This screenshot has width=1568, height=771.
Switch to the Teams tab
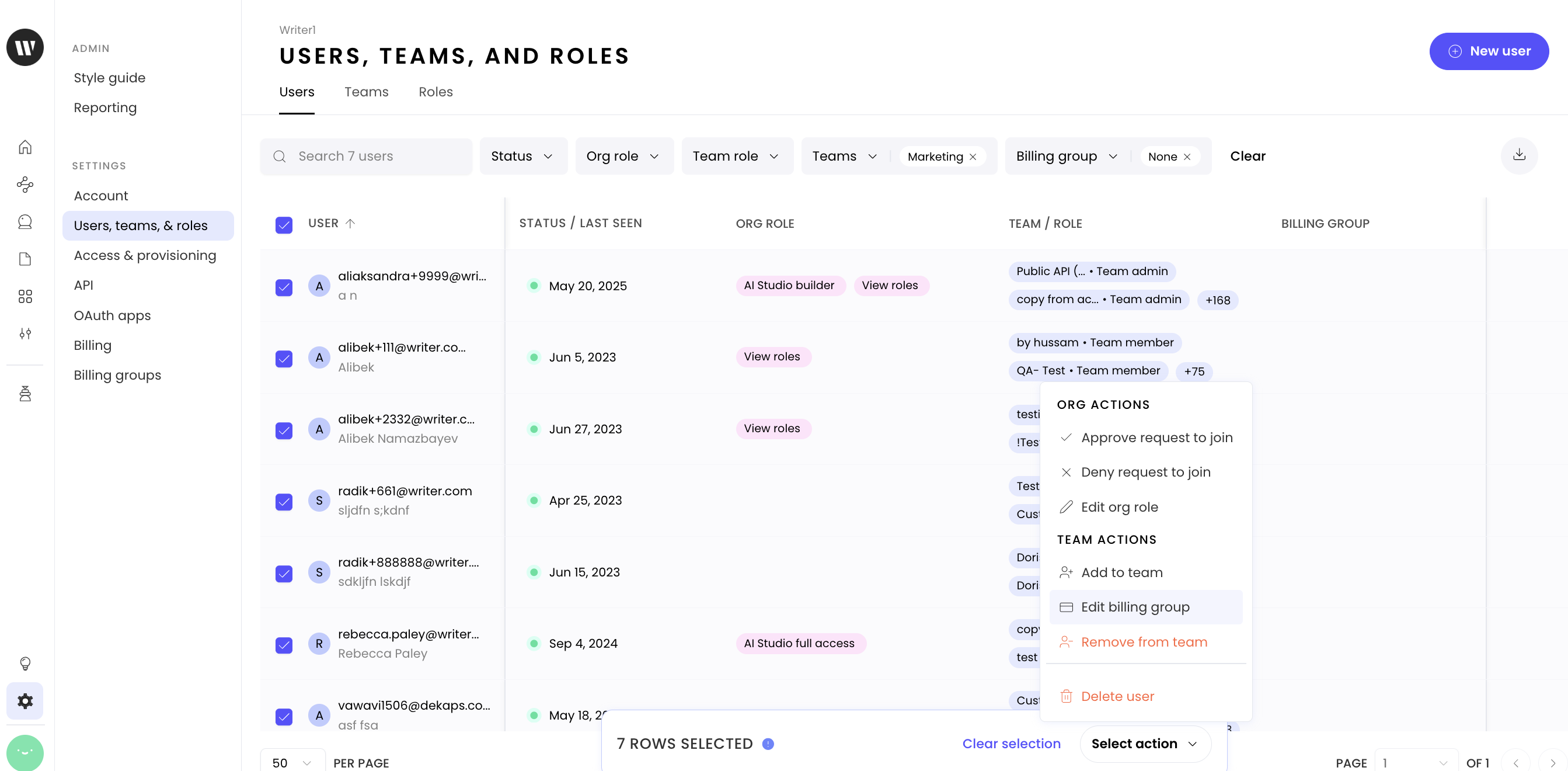(366, 91)
